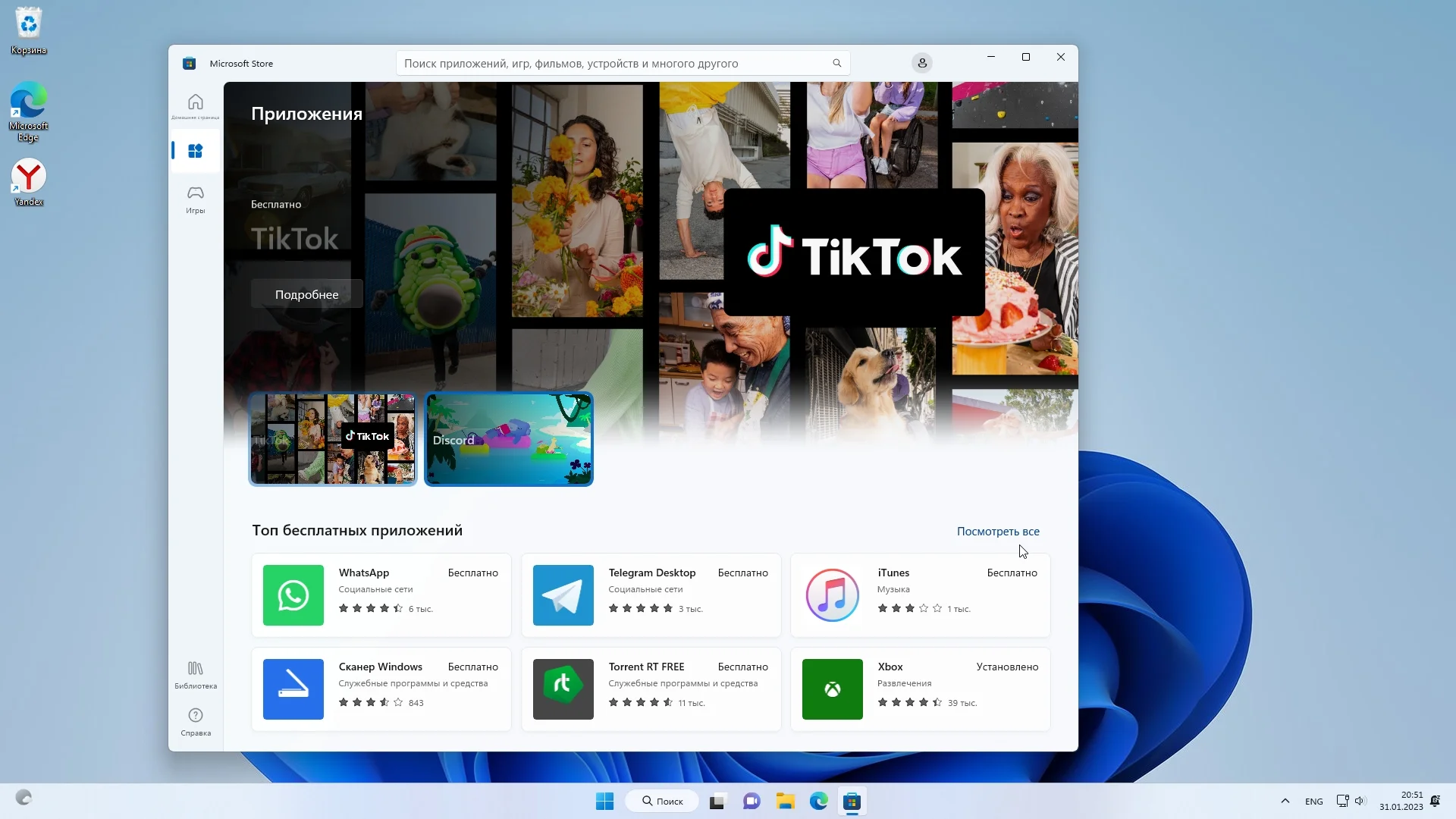Open File Explorer from the taskbar
This screenshot has width=1456, height=819.
pyautogui.click(x=785, y=801)
